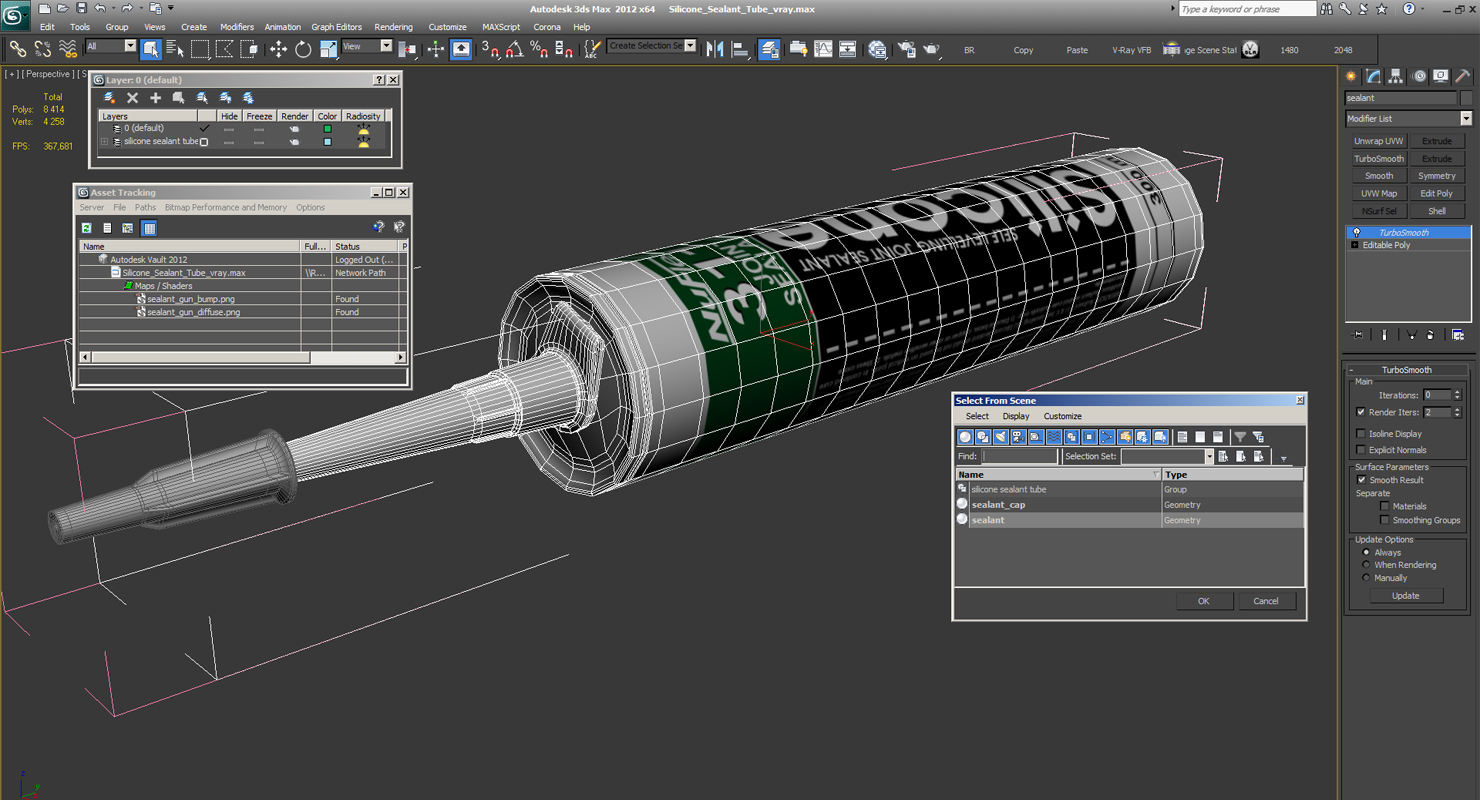Select When Rendering update option

point(1366,565)
